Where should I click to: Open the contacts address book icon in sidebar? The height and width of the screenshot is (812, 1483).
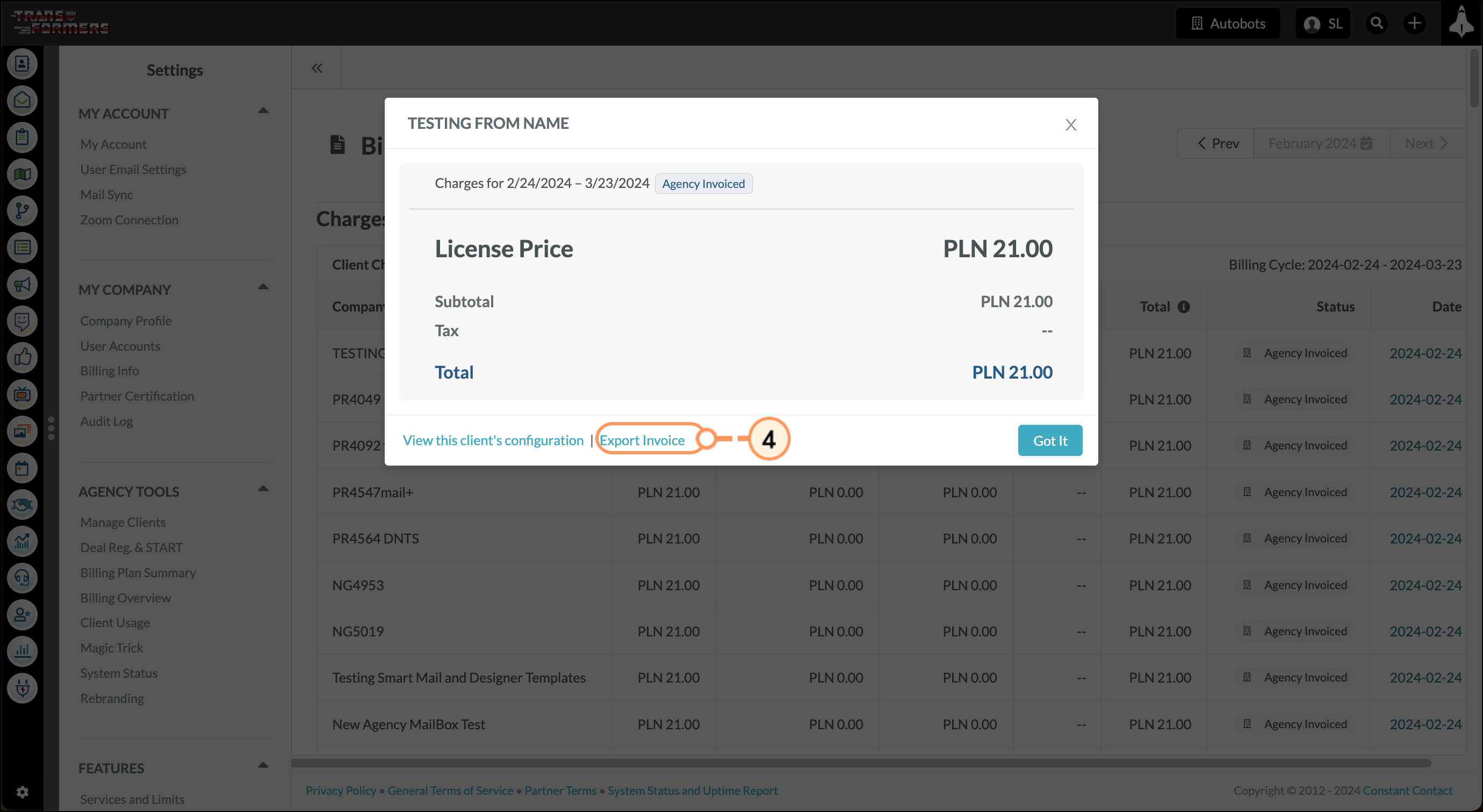[22, 64]
